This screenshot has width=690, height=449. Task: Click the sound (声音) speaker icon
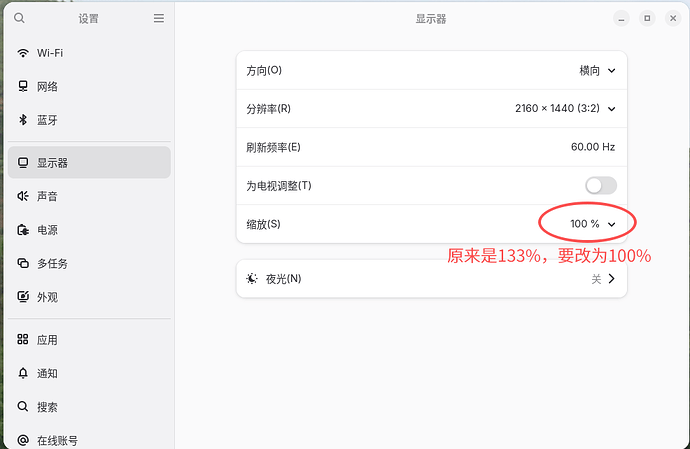tap(22, 197)
